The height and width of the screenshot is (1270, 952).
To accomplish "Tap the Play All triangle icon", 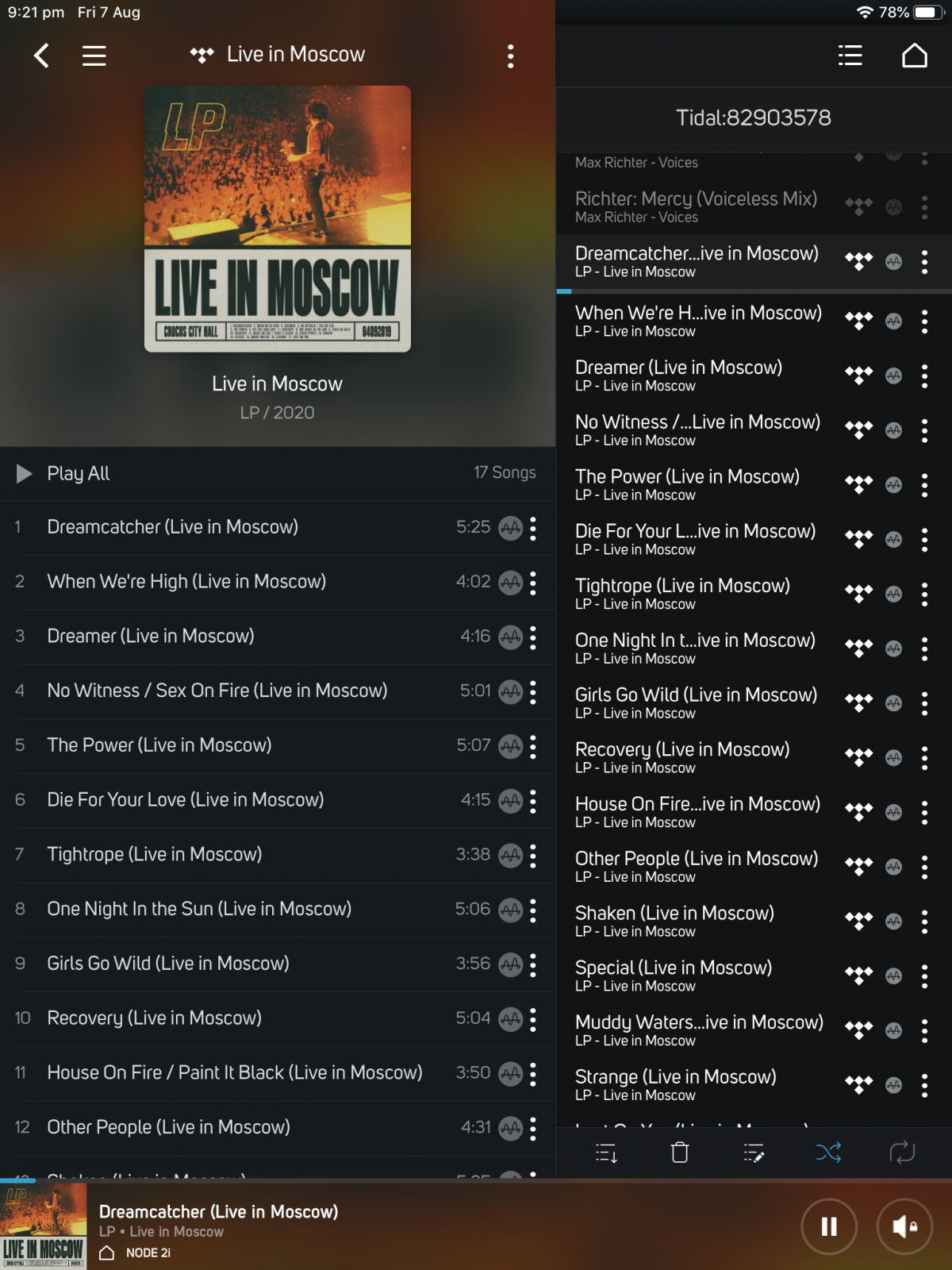I will [24, 474].
